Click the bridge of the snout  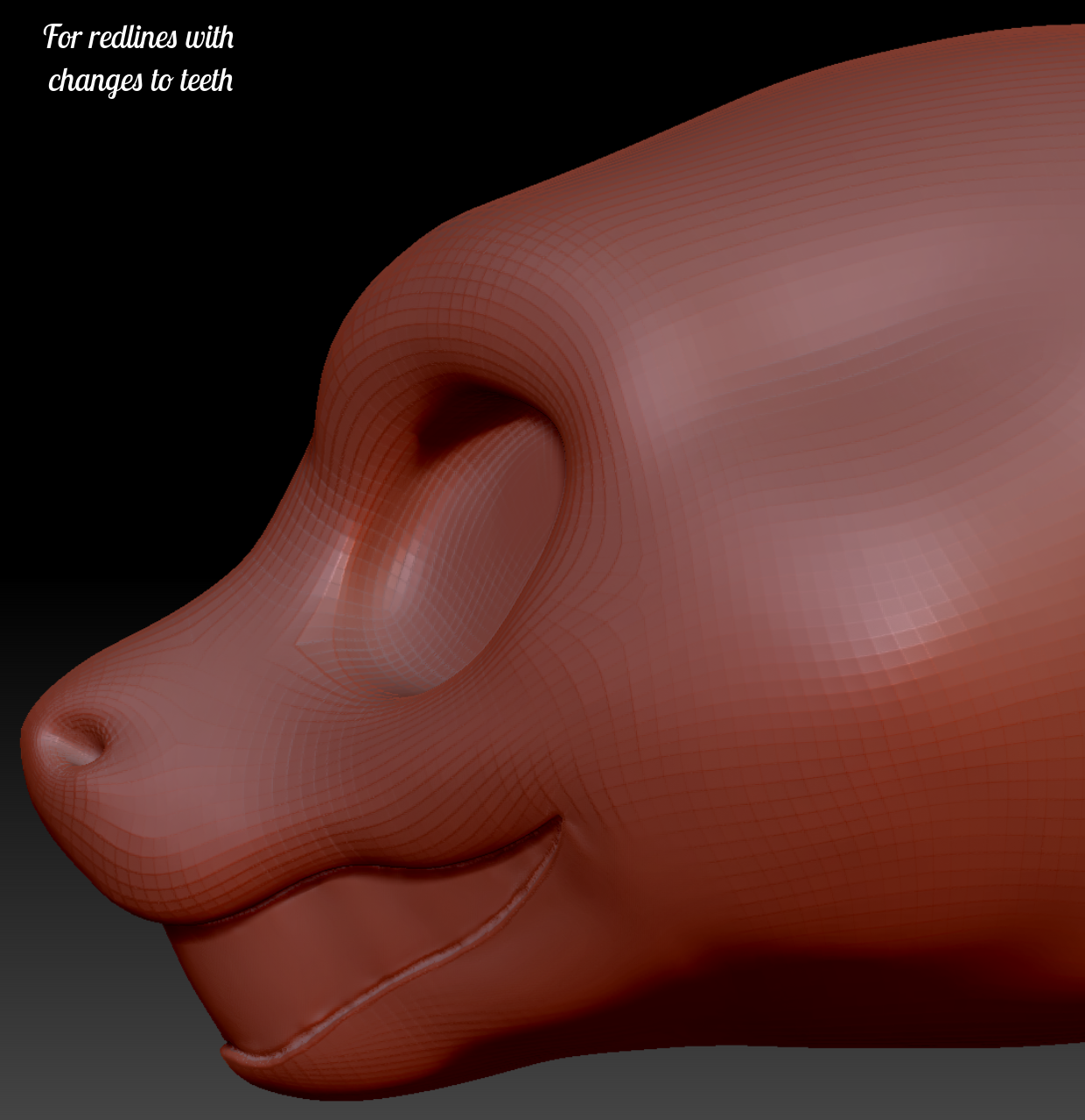[262, 560]
